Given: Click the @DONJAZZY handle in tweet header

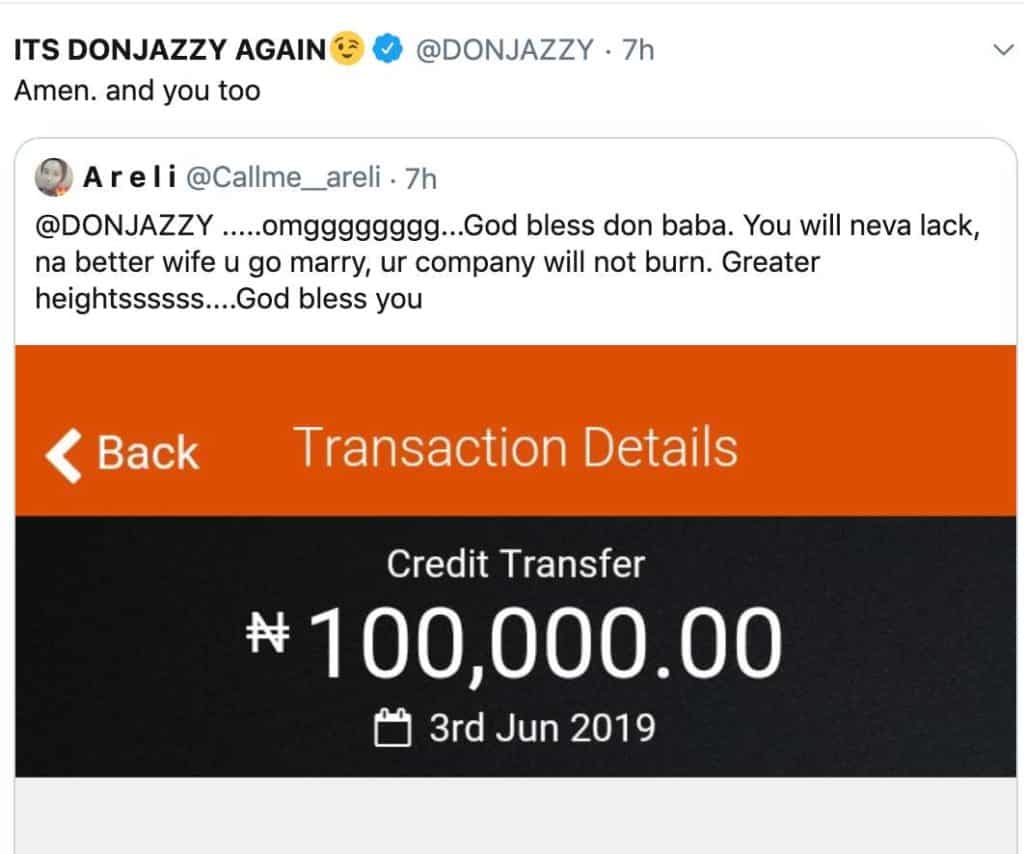Looking at the screenshot, I should click(x=504, y=50).
